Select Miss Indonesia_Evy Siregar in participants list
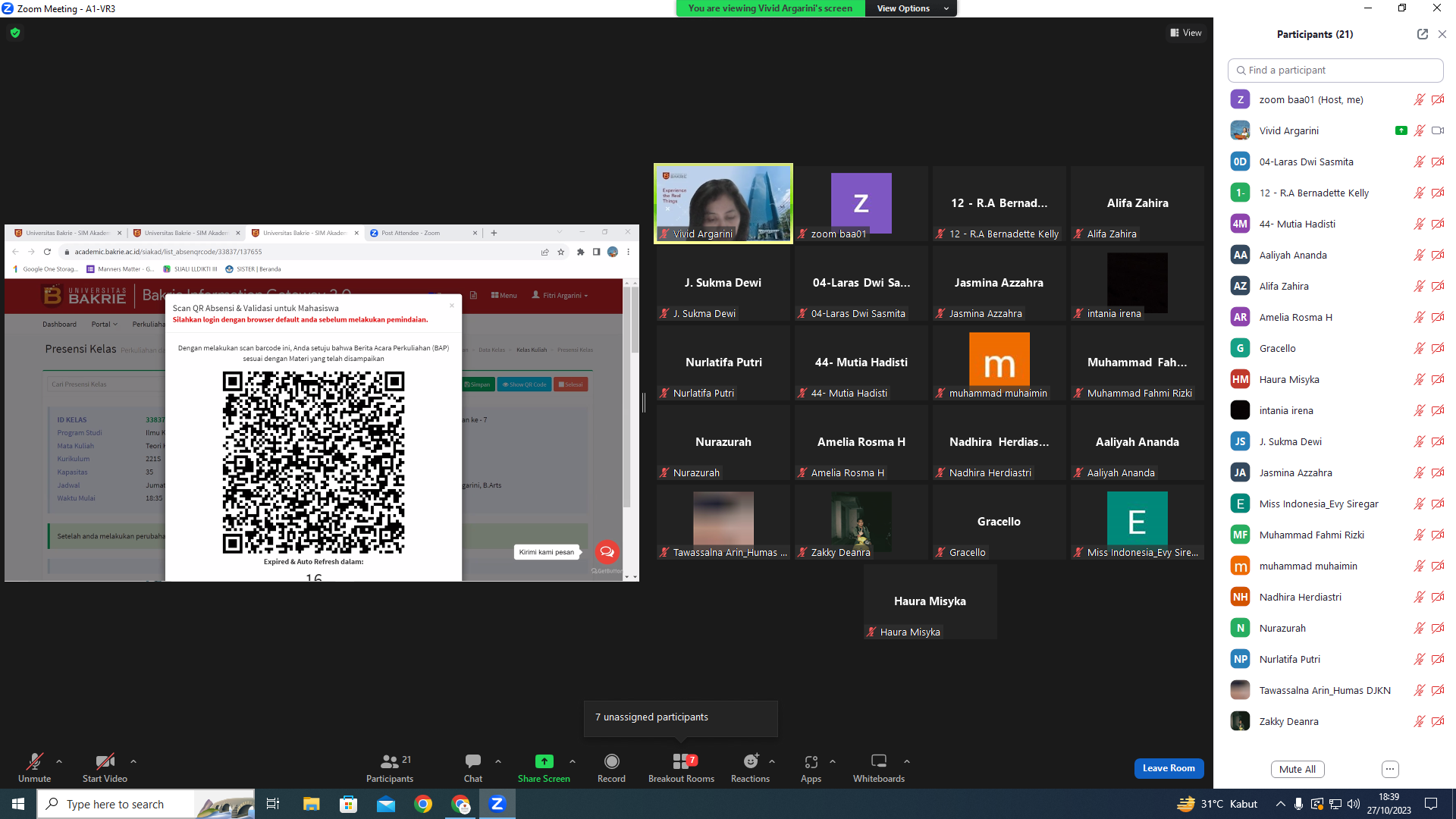Screen dimensions: 1456x819 tap(1335, 504)
